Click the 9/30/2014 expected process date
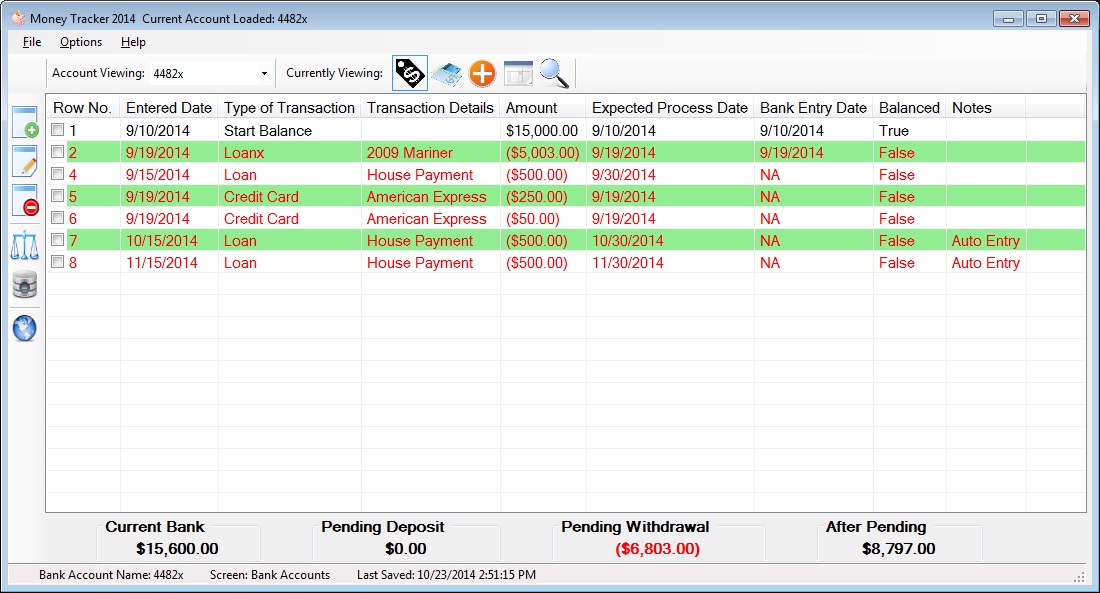Image resolution: width=1100 pixels, height=593 pixels. click(x=624, y=175)
